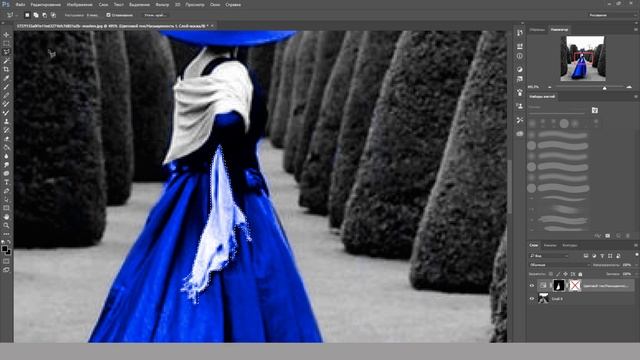Select the Blur tool (droplet icon)
The height and width of the screenshot is (360, 640).
(6, 156)
